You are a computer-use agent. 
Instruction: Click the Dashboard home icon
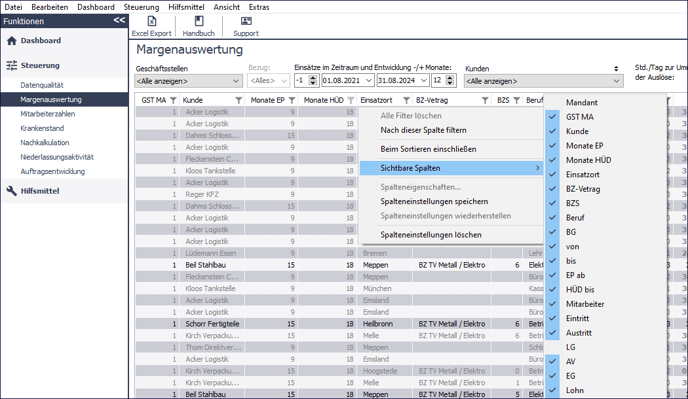point(12,41)
